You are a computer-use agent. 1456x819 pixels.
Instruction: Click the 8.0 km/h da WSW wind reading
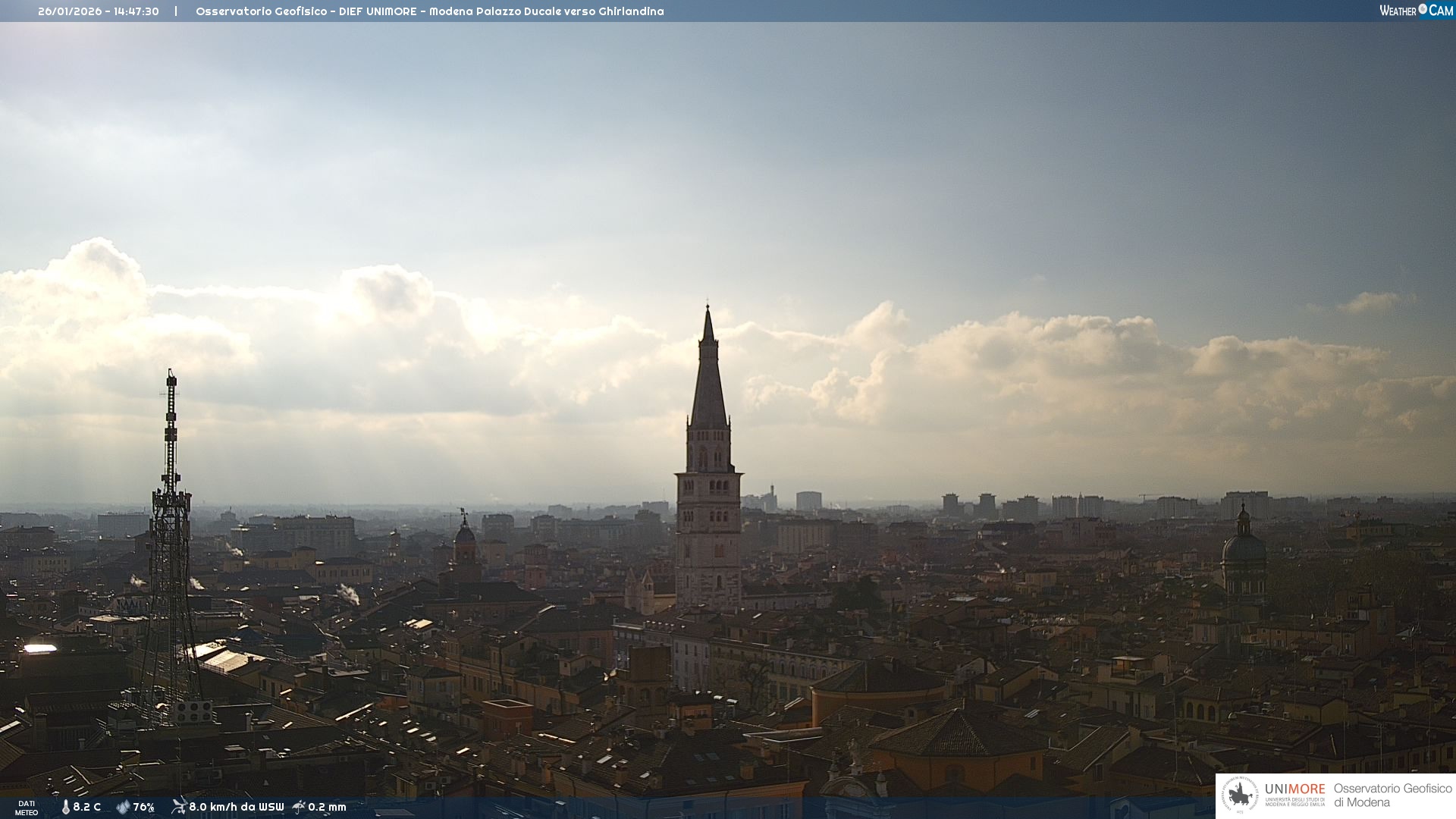pos(236,807)
